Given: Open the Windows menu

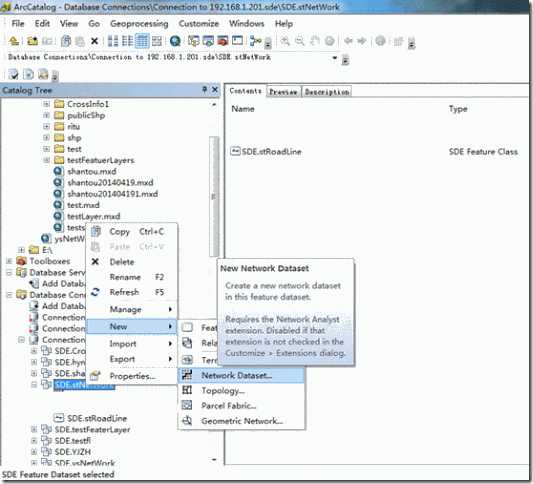Looking at the screenshot, I should [x=247, y=23].
